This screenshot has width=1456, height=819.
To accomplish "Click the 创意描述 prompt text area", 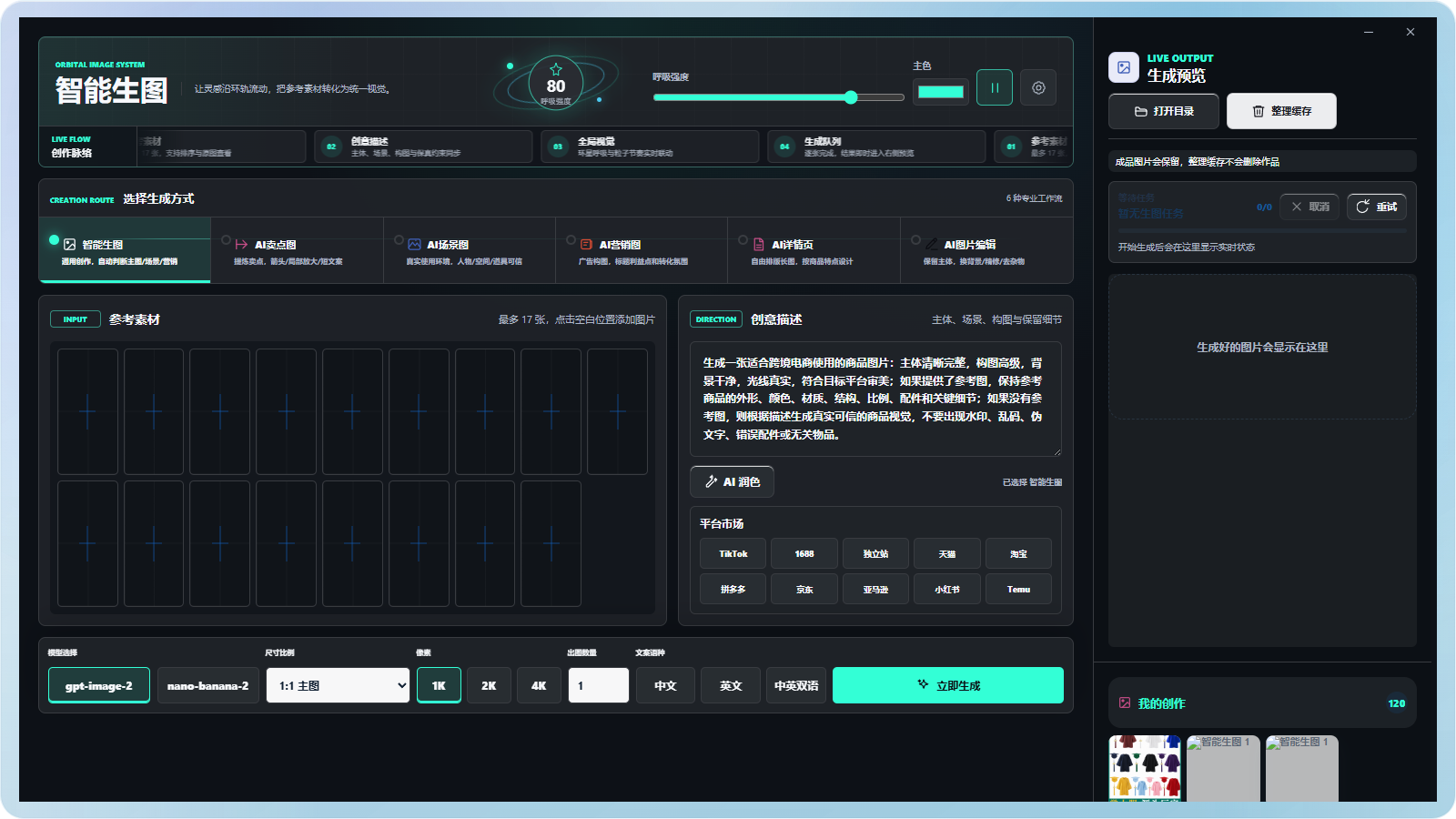I will pos(876,399).
